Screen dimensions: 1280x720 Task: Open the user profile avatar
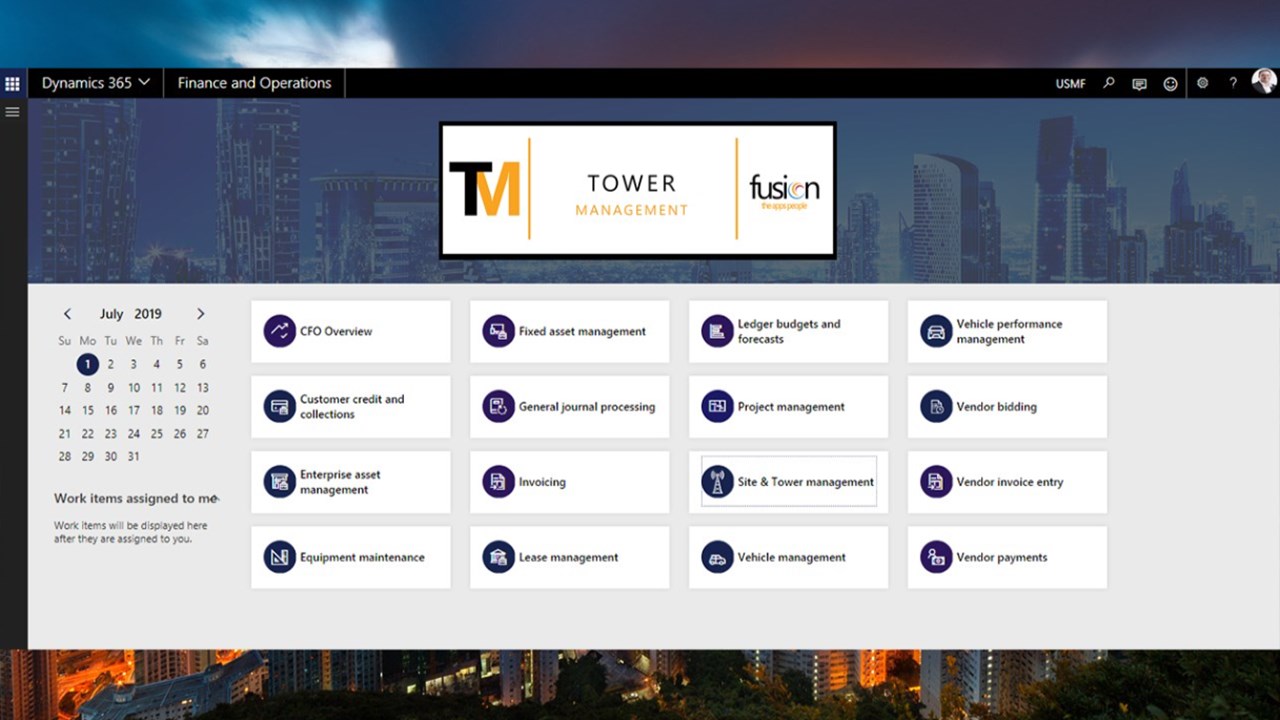[x=1264, y=83]
